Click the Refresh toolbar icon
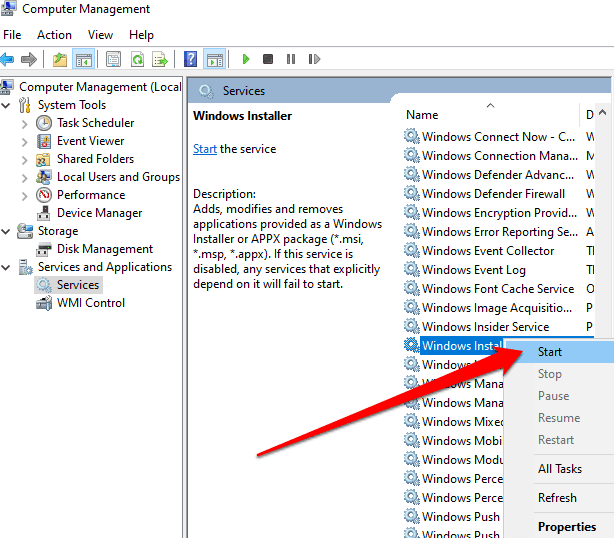This screenshot has width=614, height=538. pos(136,59)
